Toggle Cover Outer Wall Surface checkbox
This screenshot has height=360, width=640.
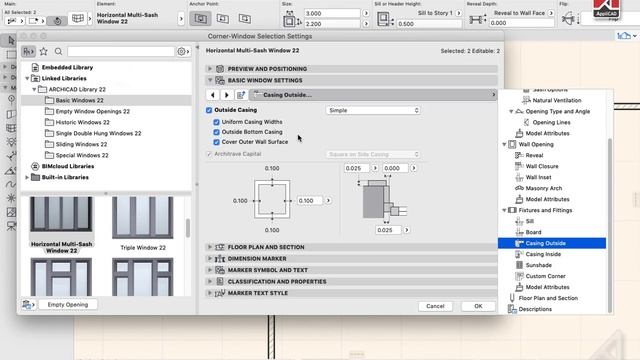pyautogui.click(x=216, y=142)
